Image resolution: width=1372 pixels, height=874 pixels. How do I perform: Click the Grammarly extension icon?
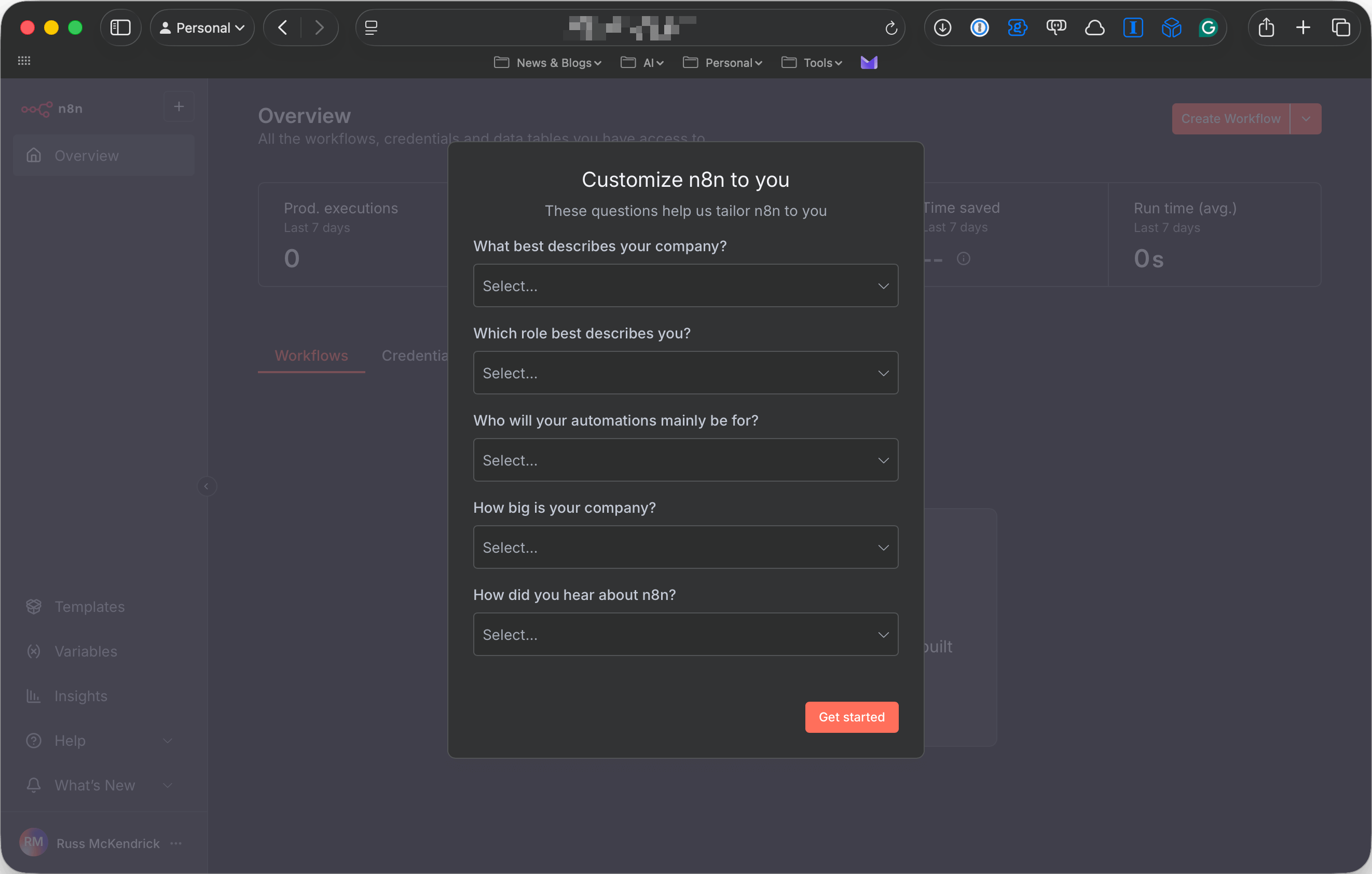pyautogui.click(x=1208, y=28)
